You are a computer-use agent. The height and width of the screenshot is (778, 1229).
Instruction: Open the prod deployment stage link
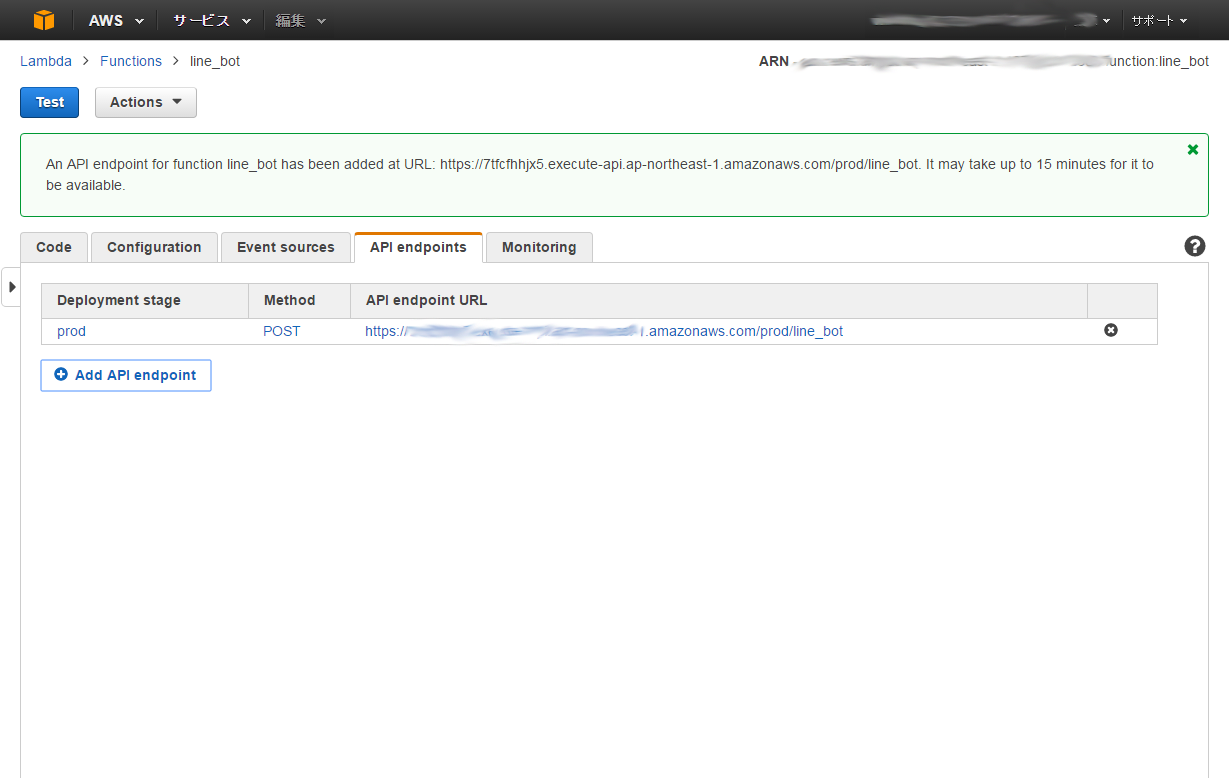71,330
